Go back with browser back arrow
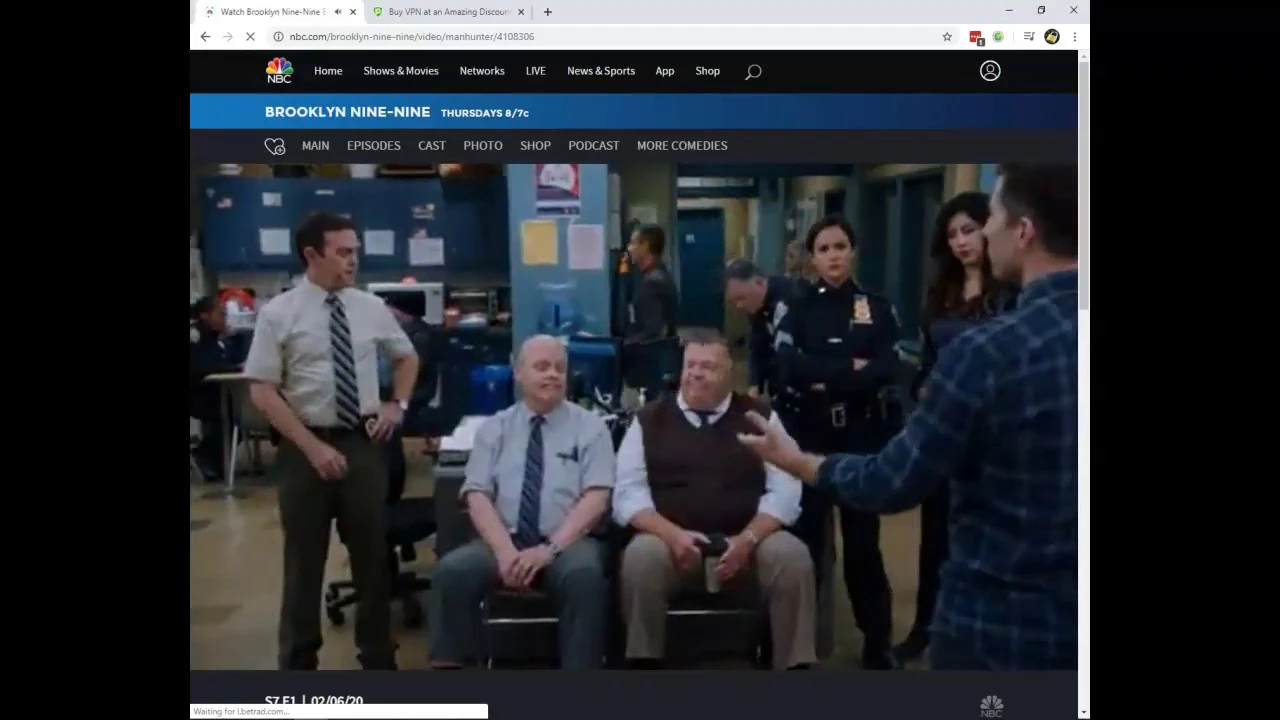1280x720 pixels. click(205, 36)
